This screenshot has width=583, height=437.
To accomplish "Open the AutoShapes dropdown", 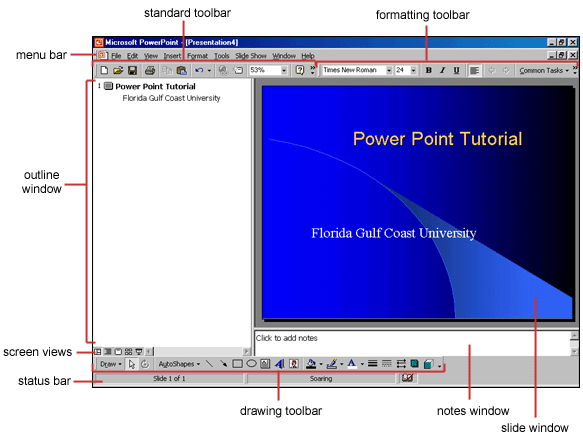I will 179,364.
